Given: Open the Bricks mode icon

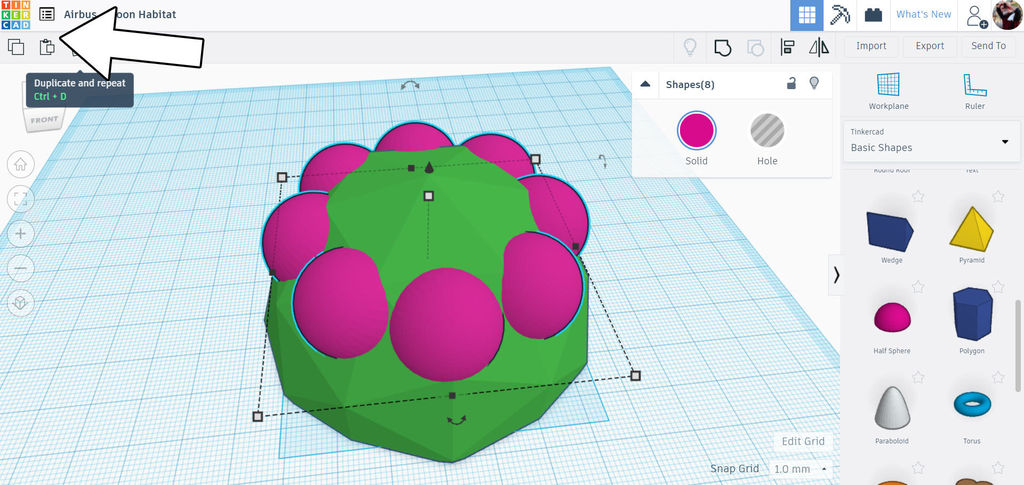Looking at the screenshot, I should click(x=873, y=15).
